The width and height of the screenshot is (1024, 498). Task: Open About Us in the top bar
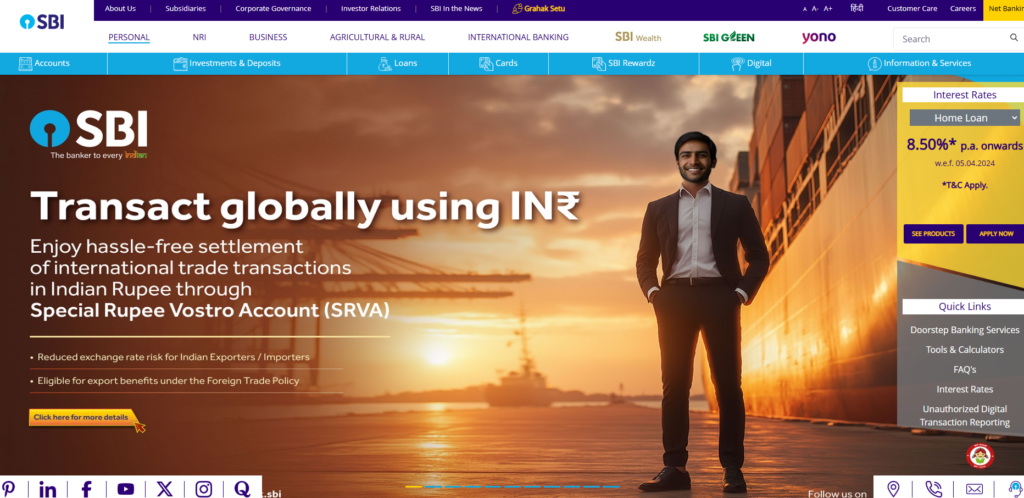(x=120, y=8)
